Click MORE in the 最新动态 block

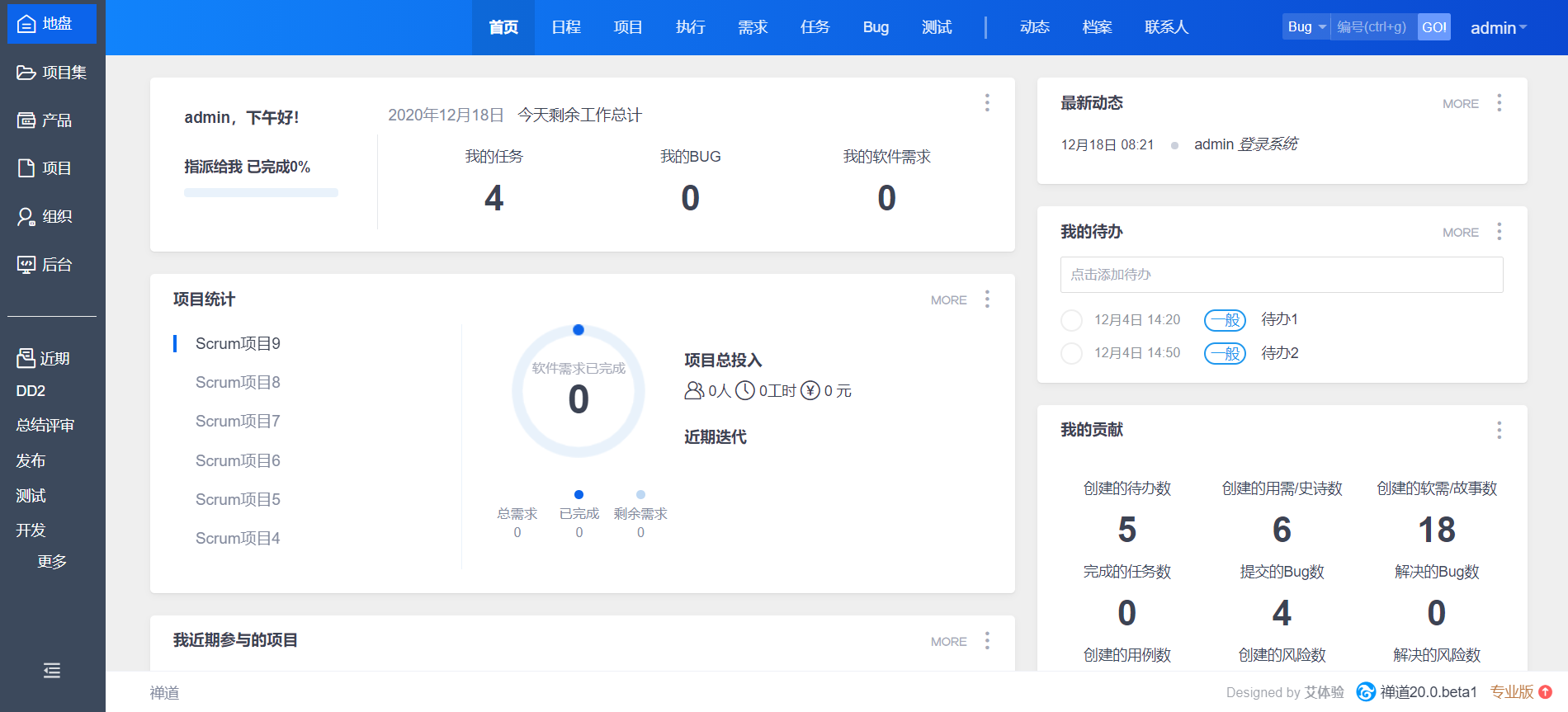[1461, 104]
